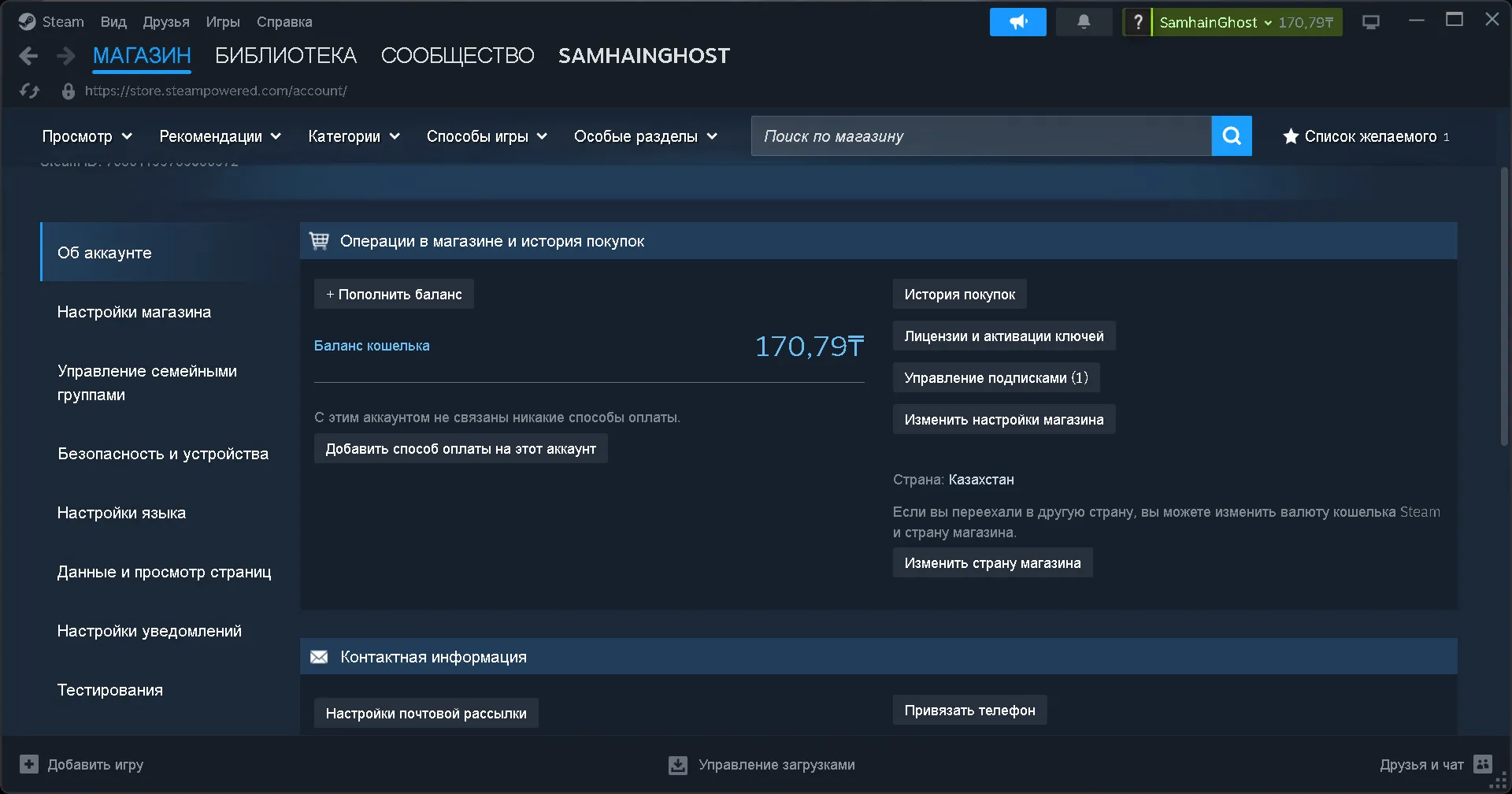Screen dimensions: 1512x794
Task: Go back with the left arrow
Action: [x=28, y=56]
